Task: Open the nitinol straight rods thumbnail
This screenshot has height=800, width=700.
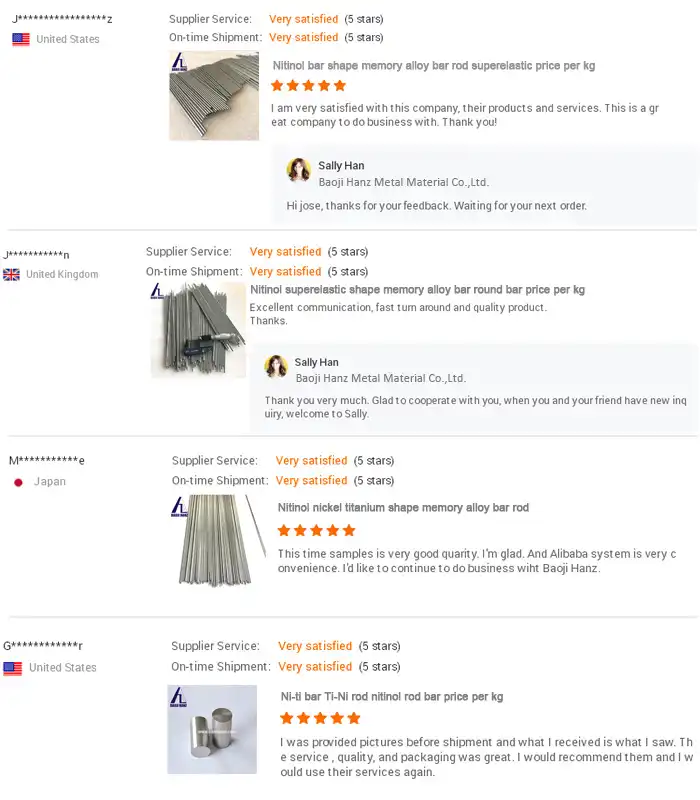Action: tap(217, 541)
